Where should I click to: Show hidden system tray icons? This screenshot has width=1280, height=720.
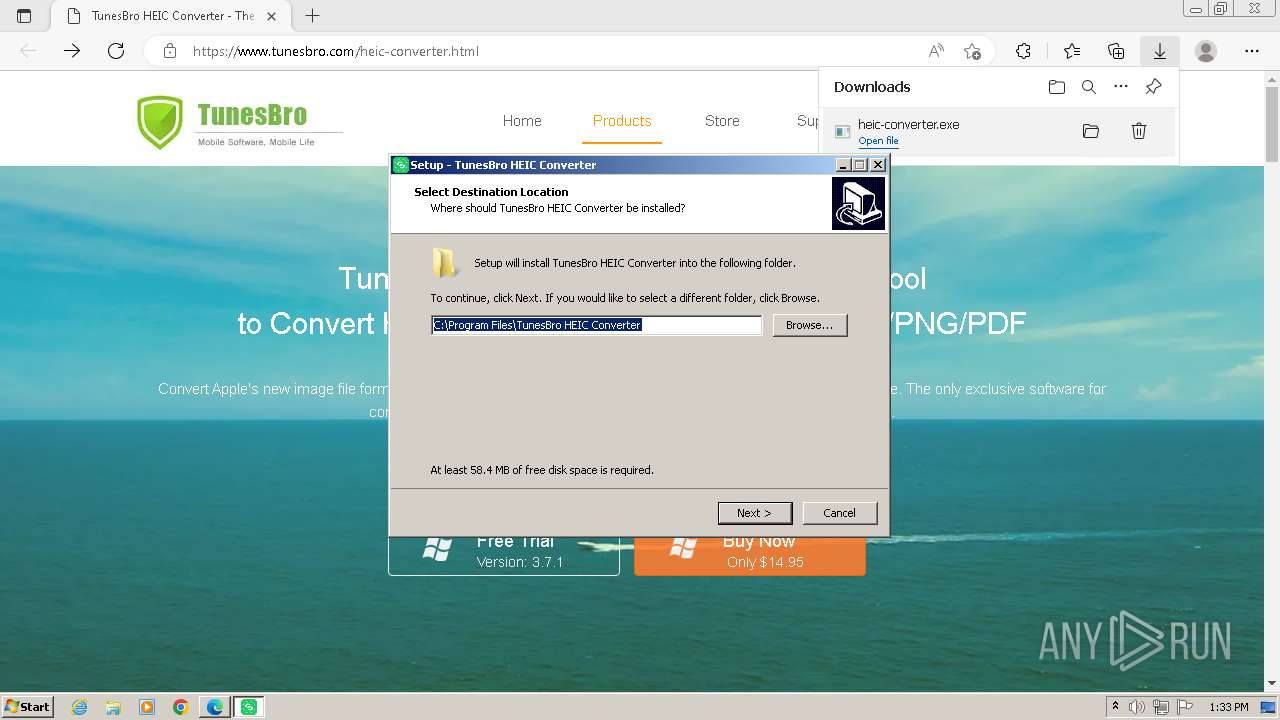tap(1115, 707)
